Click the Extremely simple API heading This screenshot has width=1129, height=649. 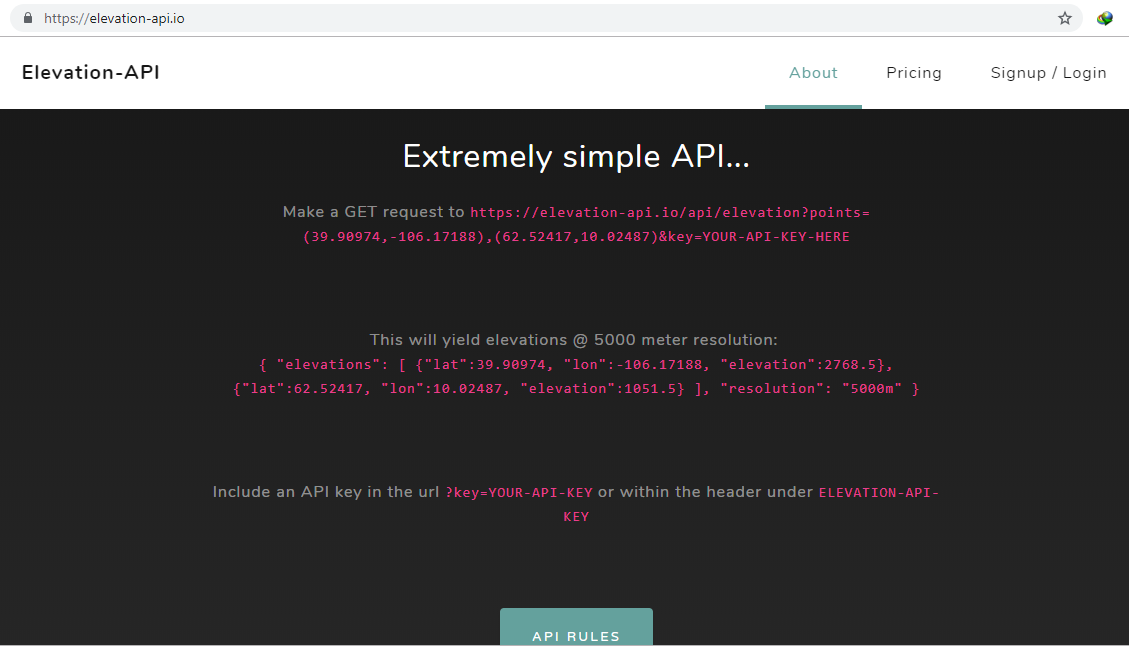576,156
